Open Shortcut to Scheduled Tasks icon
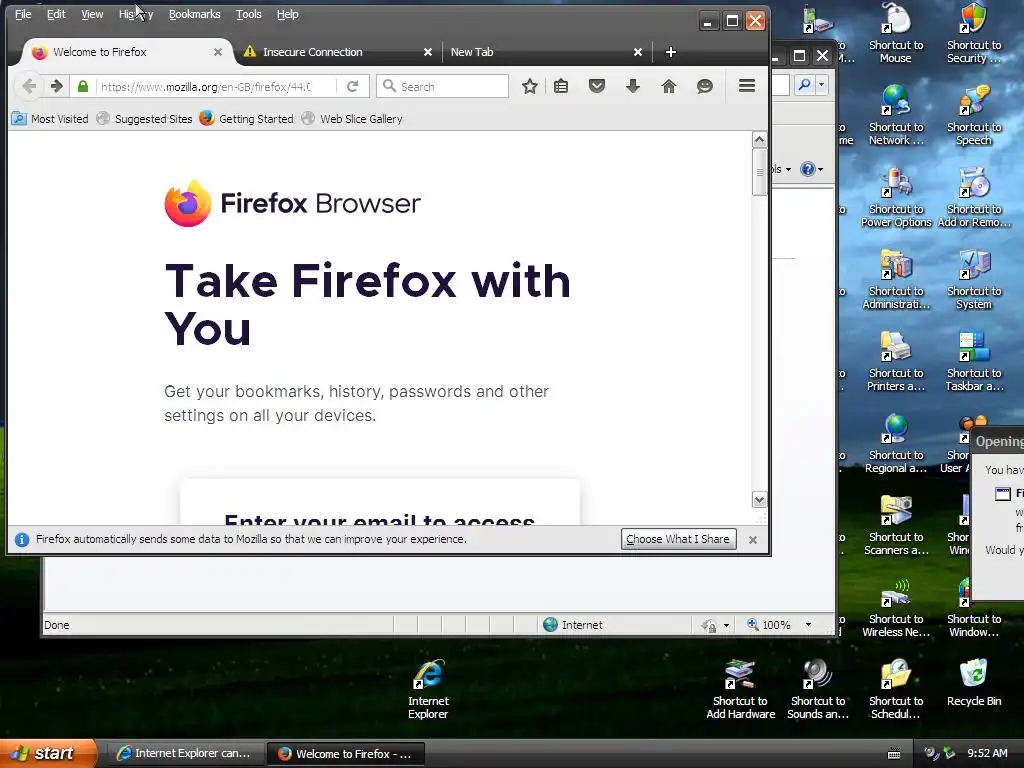1024x768 pixels. pyautogui.click(x=896, y=688)
